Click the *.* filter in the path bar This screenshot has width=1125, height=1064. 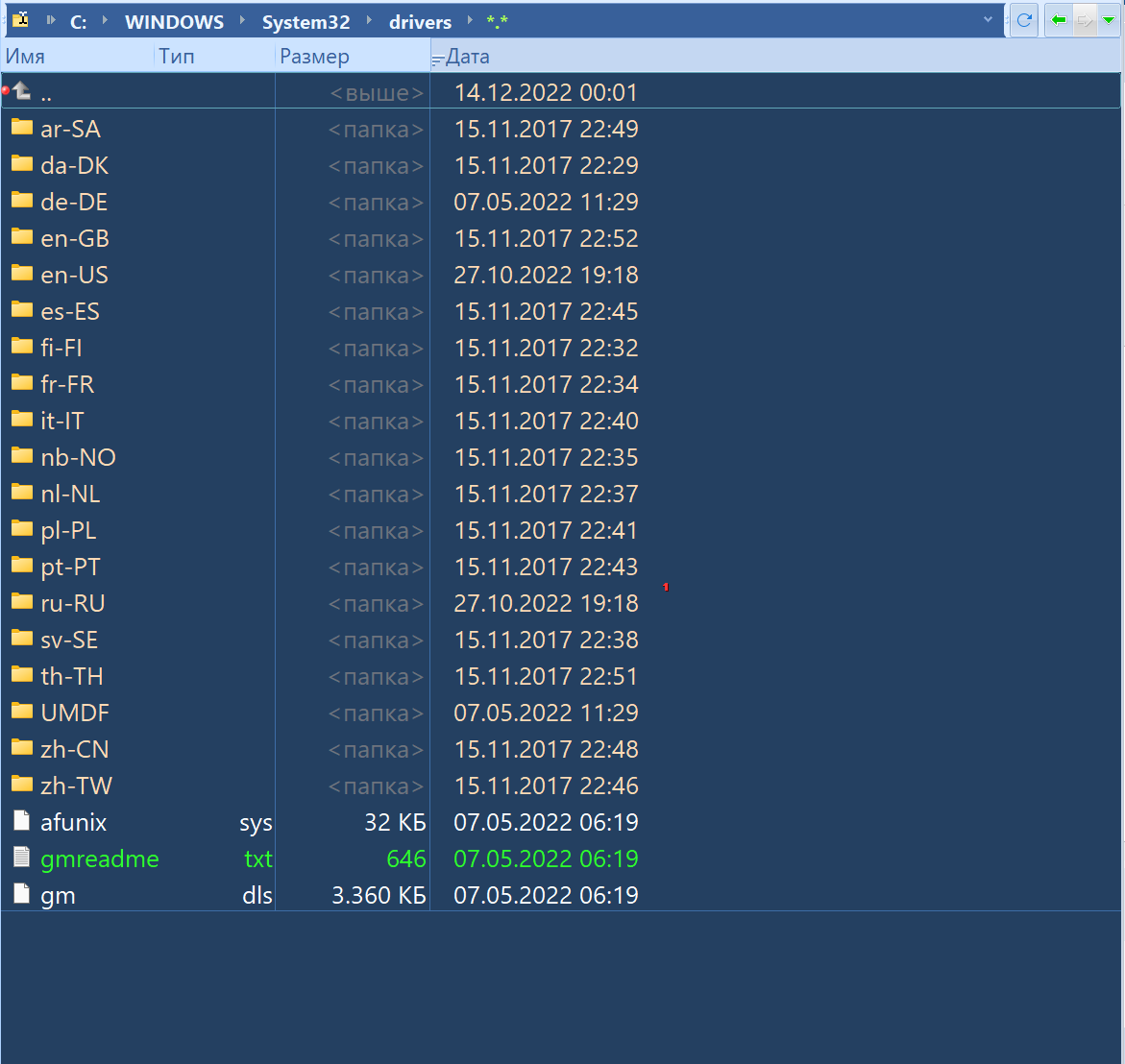[497, 20]
